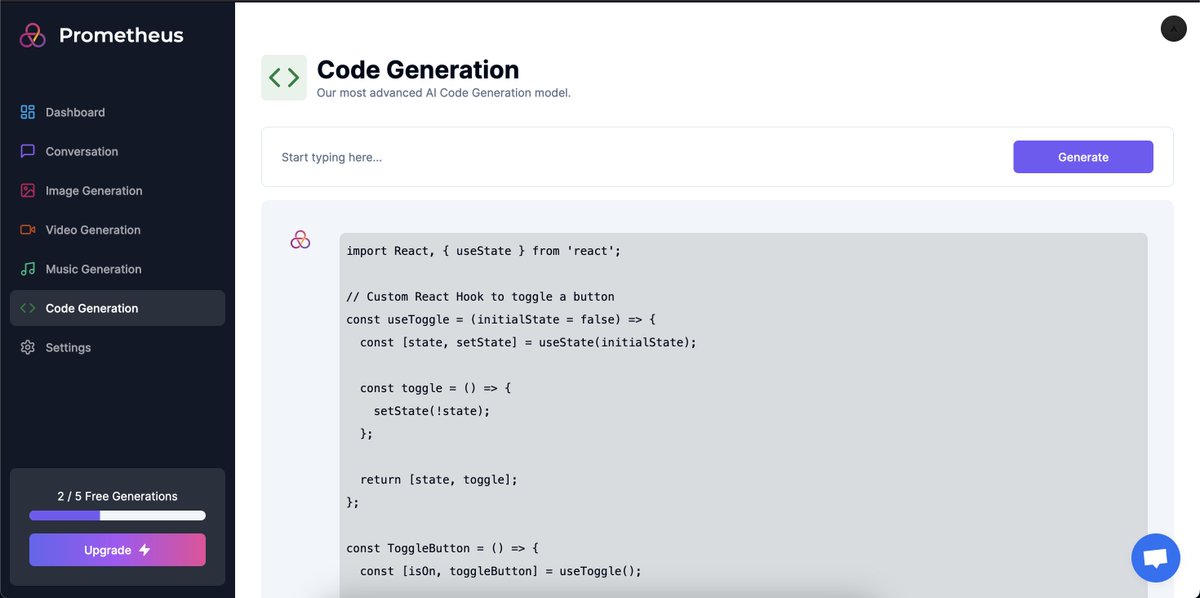Click the Upgrade button
This screenshot has height=598, width=1200.
[x=117, y=550]
